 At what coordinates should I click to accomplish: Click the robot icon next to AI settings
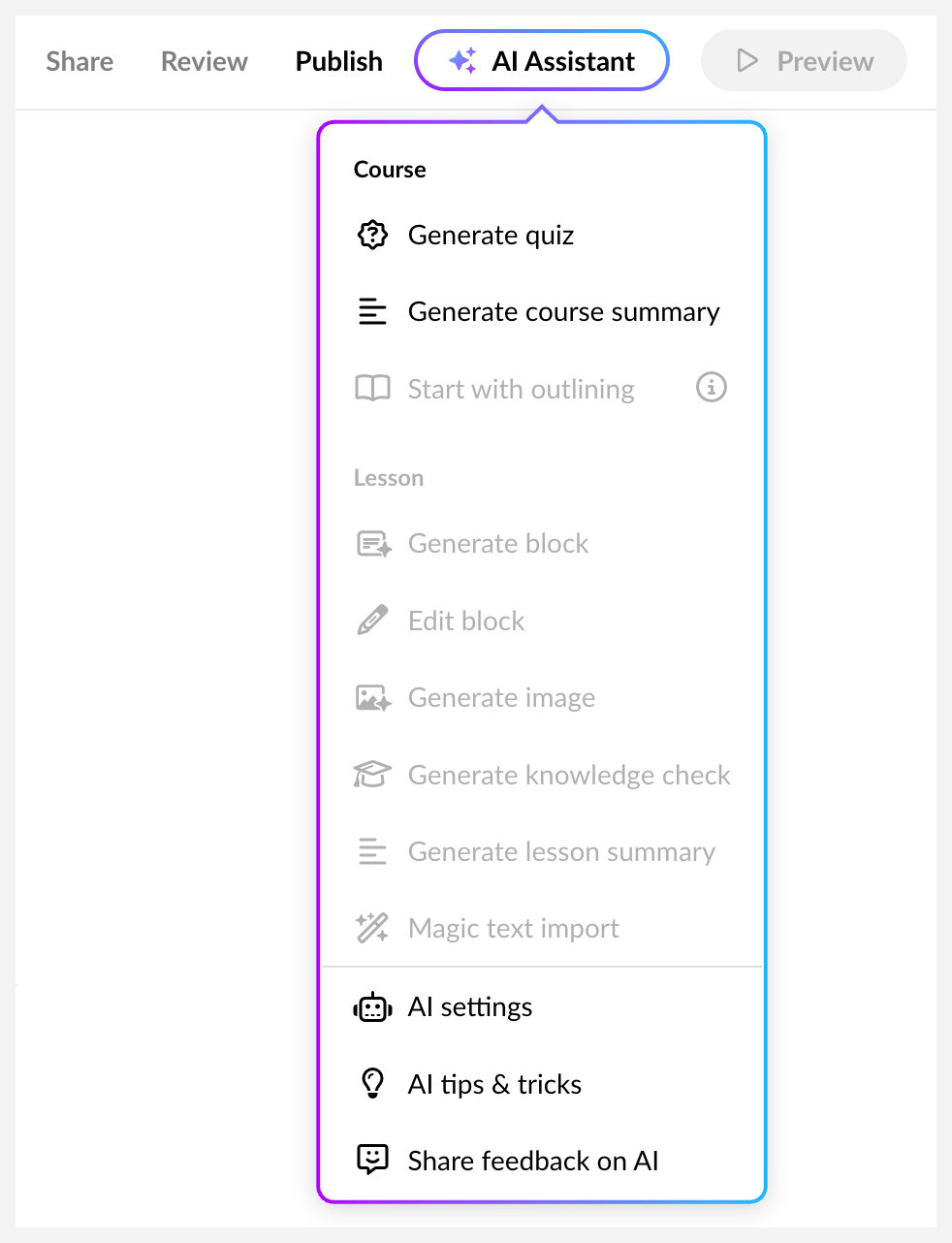(x=372, y=1006)
